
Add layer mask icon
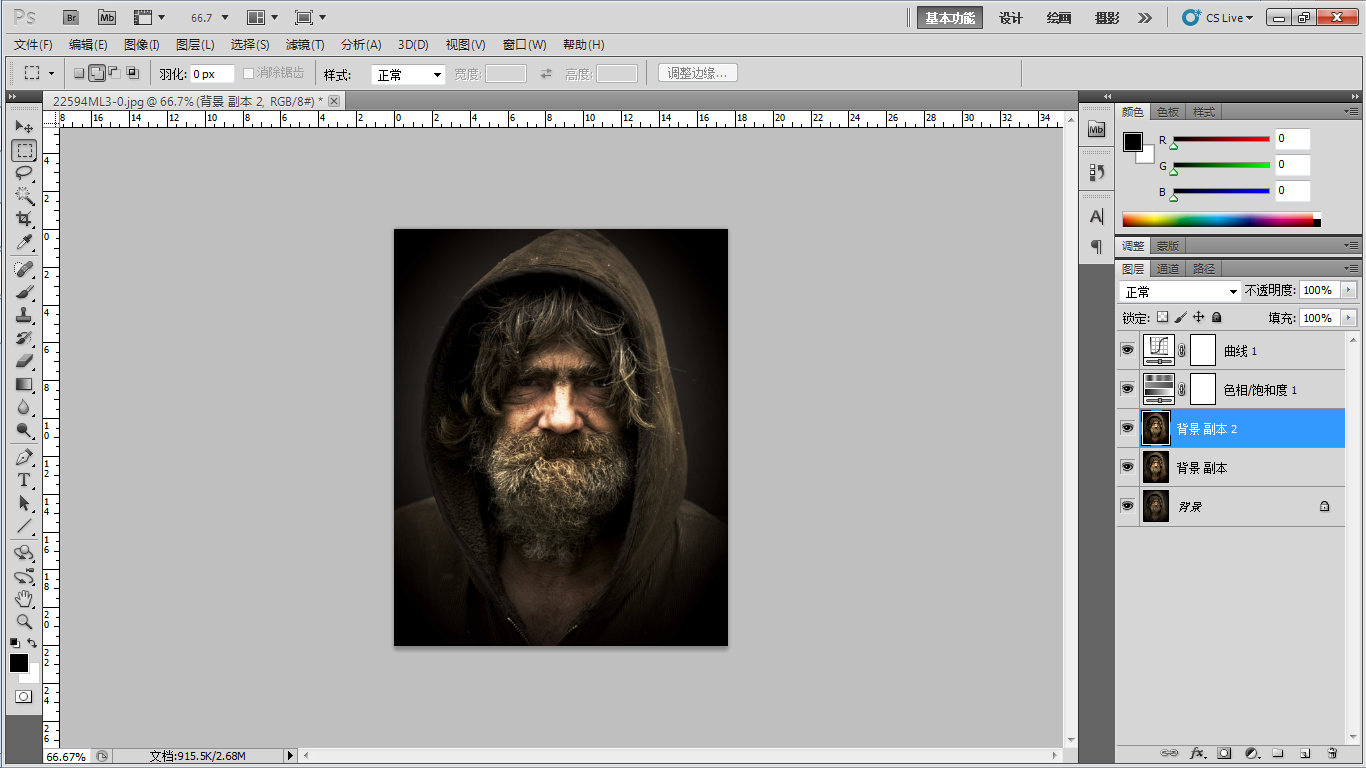(1224, 753)
